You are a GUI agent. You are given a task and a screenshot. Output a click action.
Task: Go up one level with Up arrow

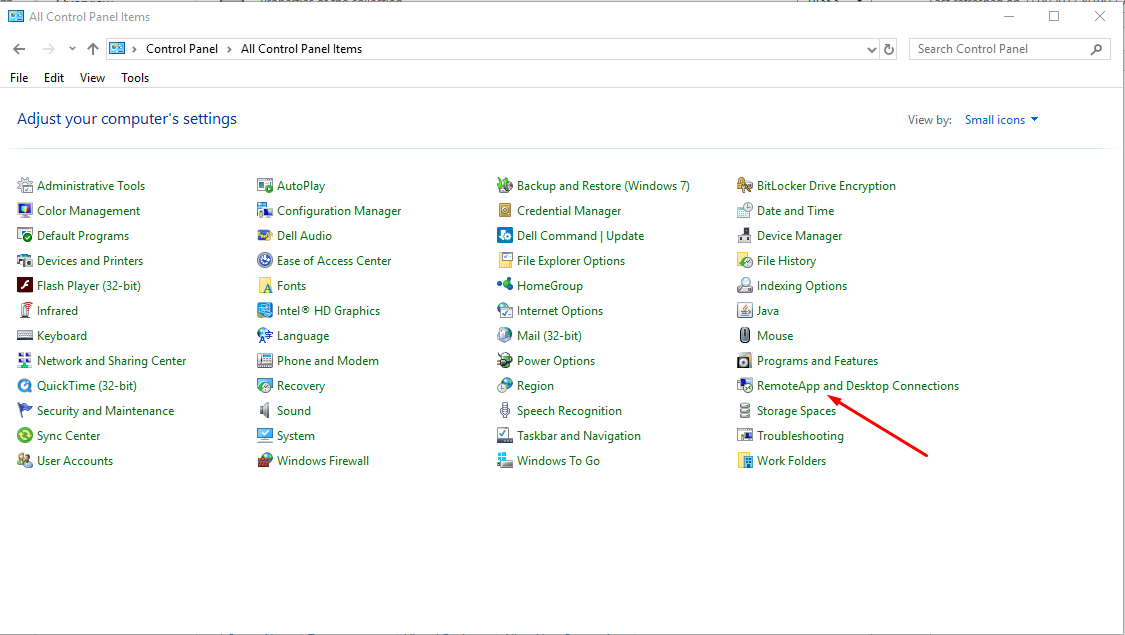pos(93,49)
